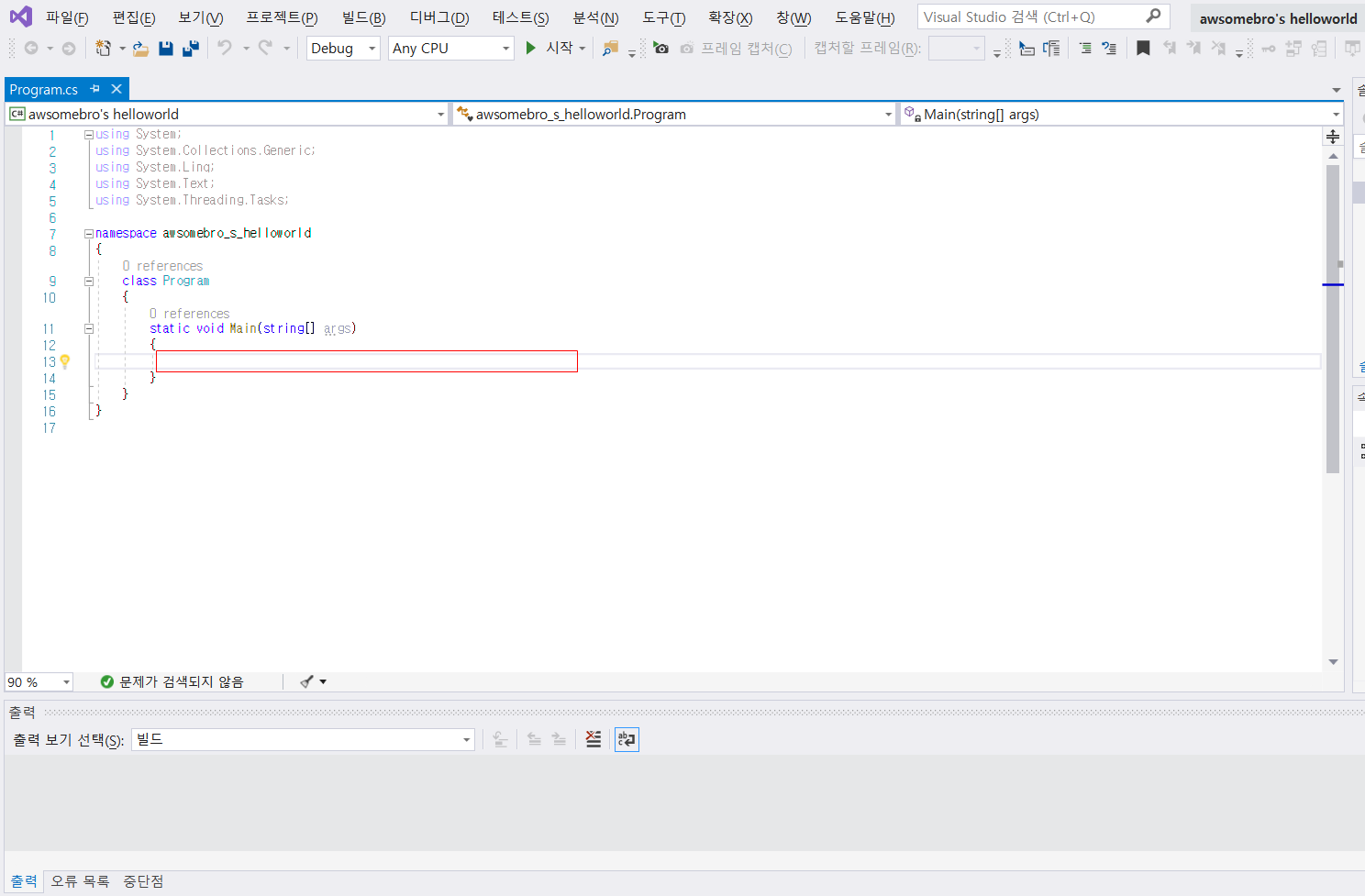
Task: Toggle a bookmark with the bookmark icon
Action: pos(1143,48)
